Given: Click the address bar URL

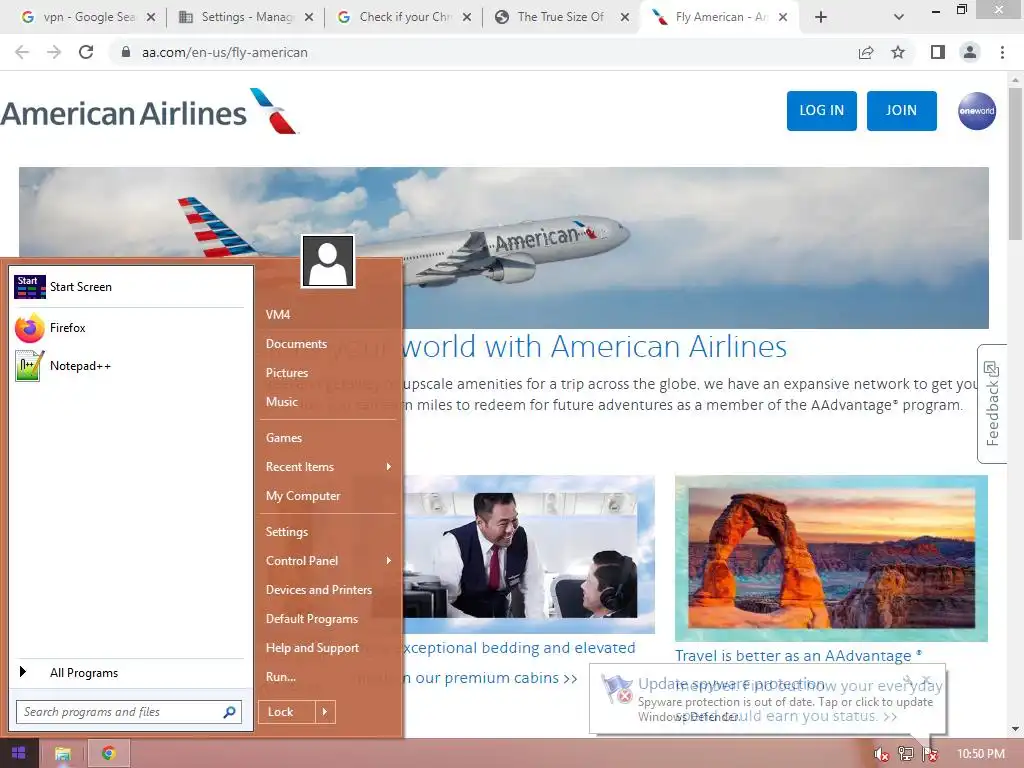Looking at the screenshot, I should (x=225, y=52).
